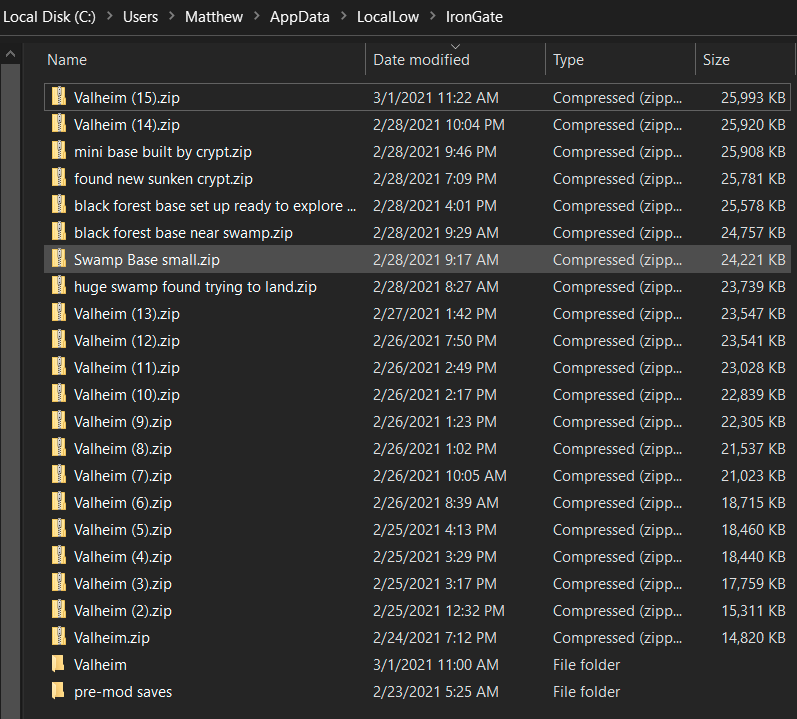Select IronGate in the address bar
Screen dimensions: 797x719
pyautogui.click(x=474, y=17)
